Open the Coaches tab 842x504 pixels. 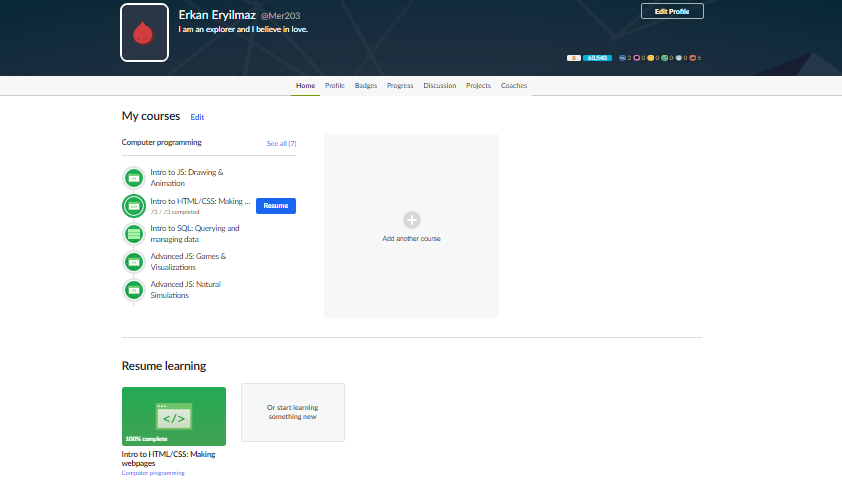pos(514,86)
